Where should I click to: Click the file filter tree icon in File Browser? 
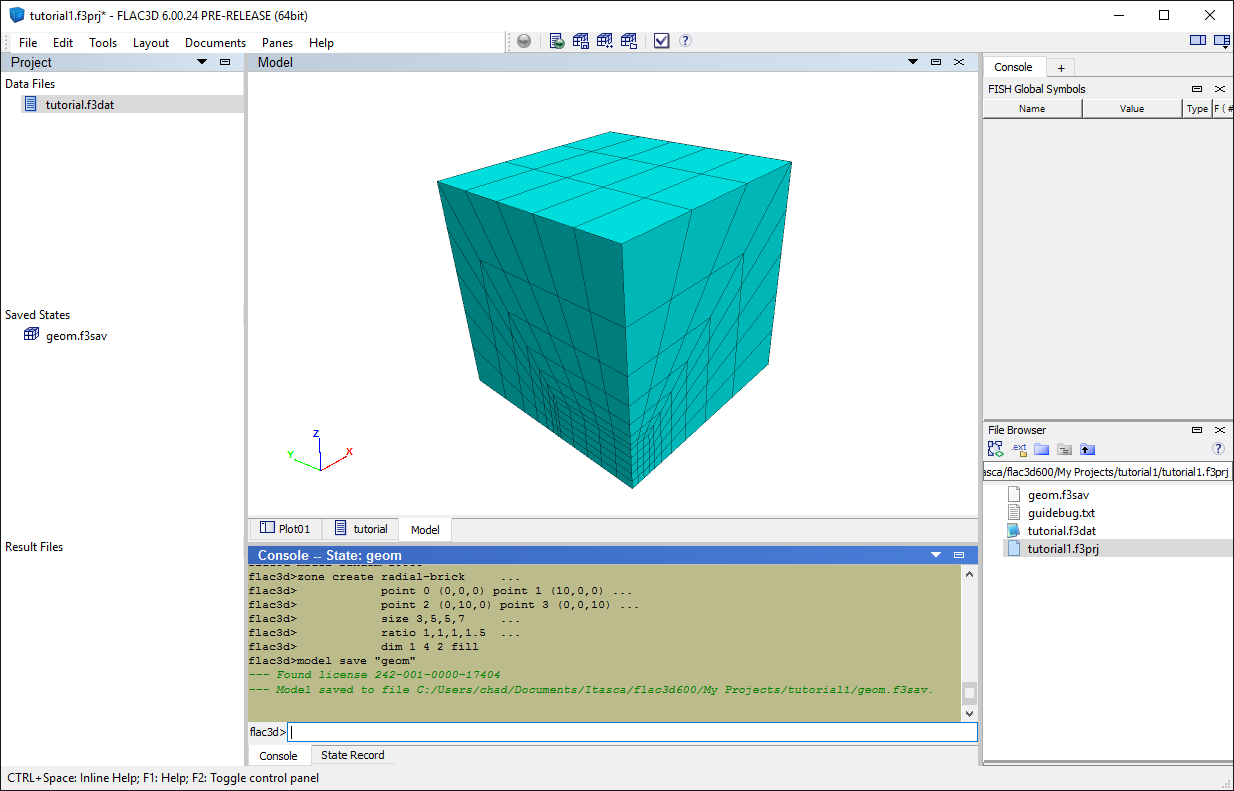tap(996, 449)
